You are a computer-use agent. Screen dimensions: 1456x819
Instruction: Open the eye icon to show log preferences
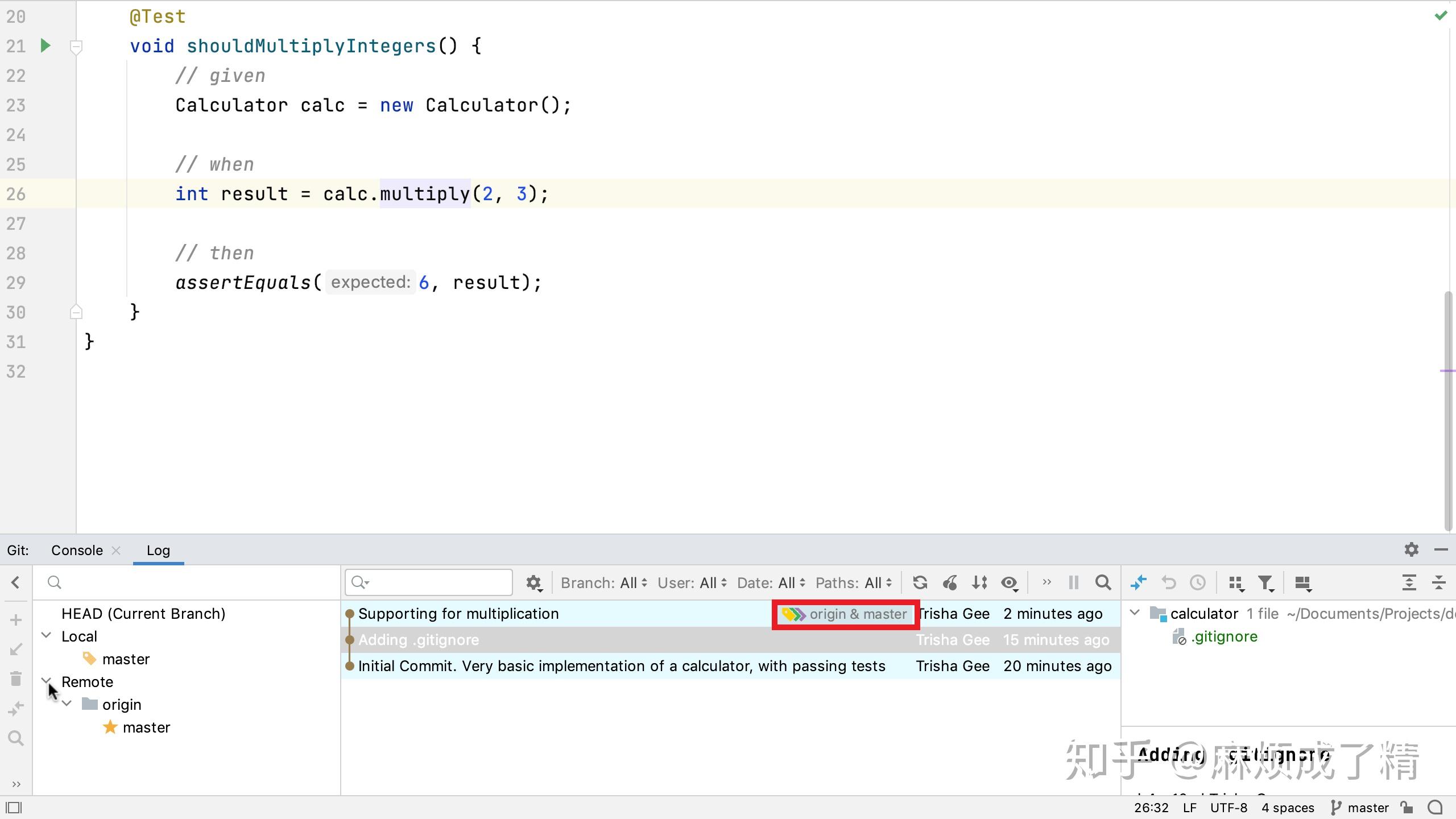pos(1009,582)
